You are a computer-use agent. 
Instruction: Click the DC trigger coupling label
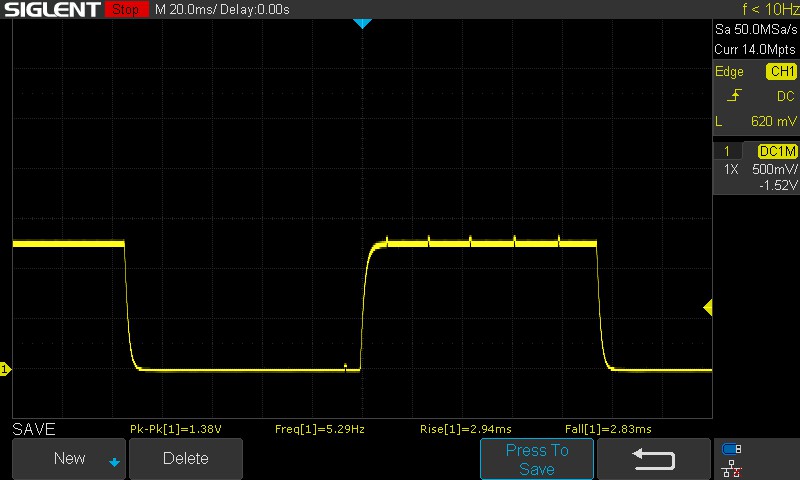[x=786, y=96]
